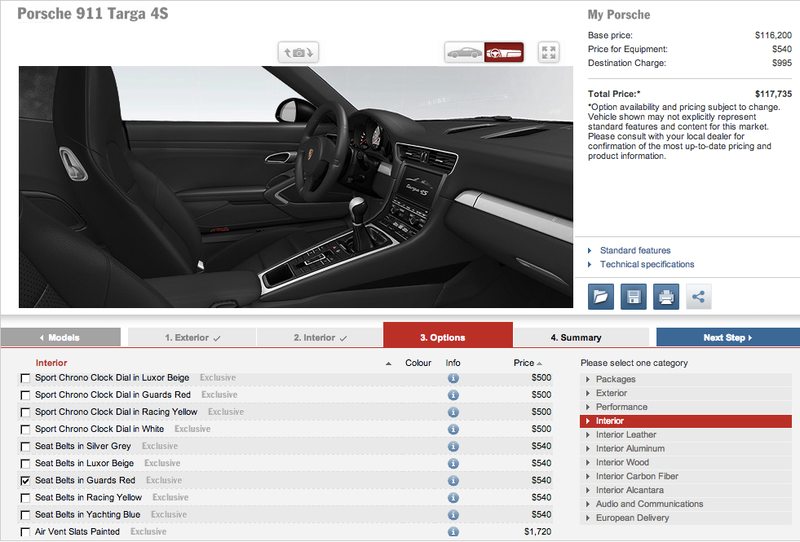
Task: Expand the Exterior category
Action: tap(686, 393)
